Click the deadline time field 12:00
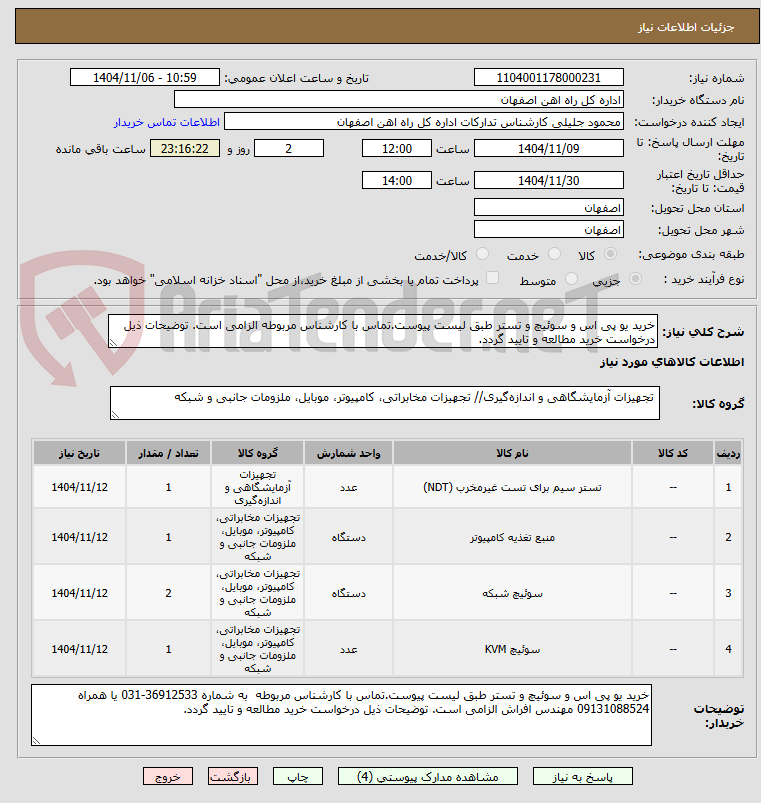Viewport: 761px width, 803px height. tap(396, 149)
